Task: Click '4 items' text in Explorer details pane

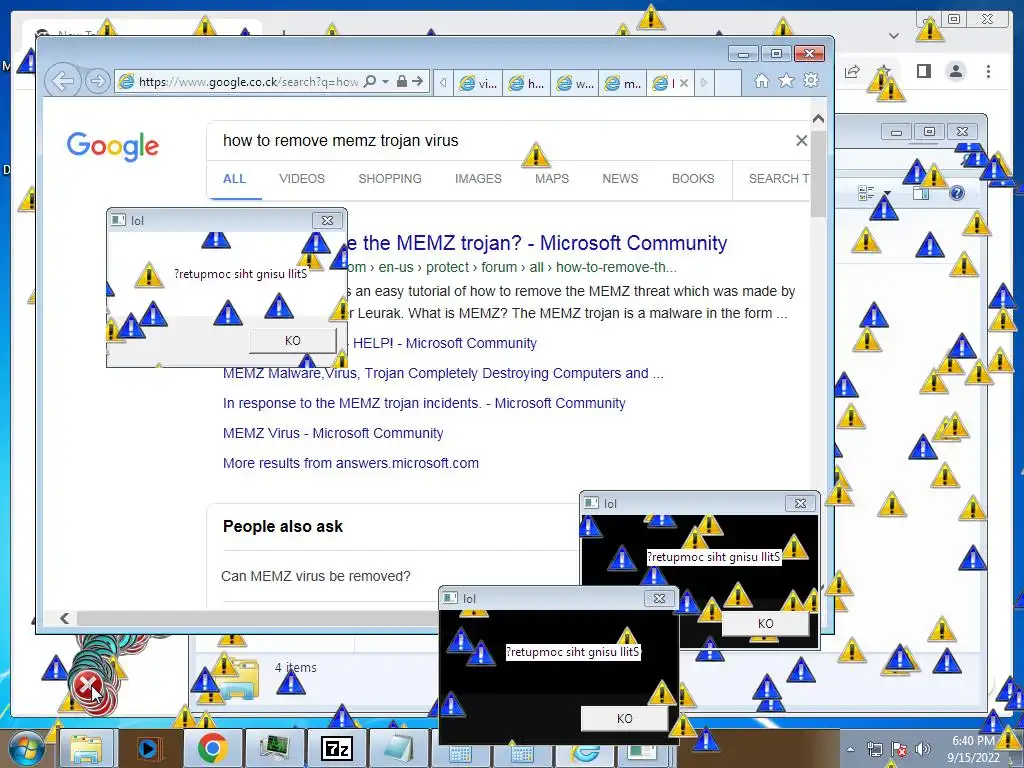Action: 295,667
